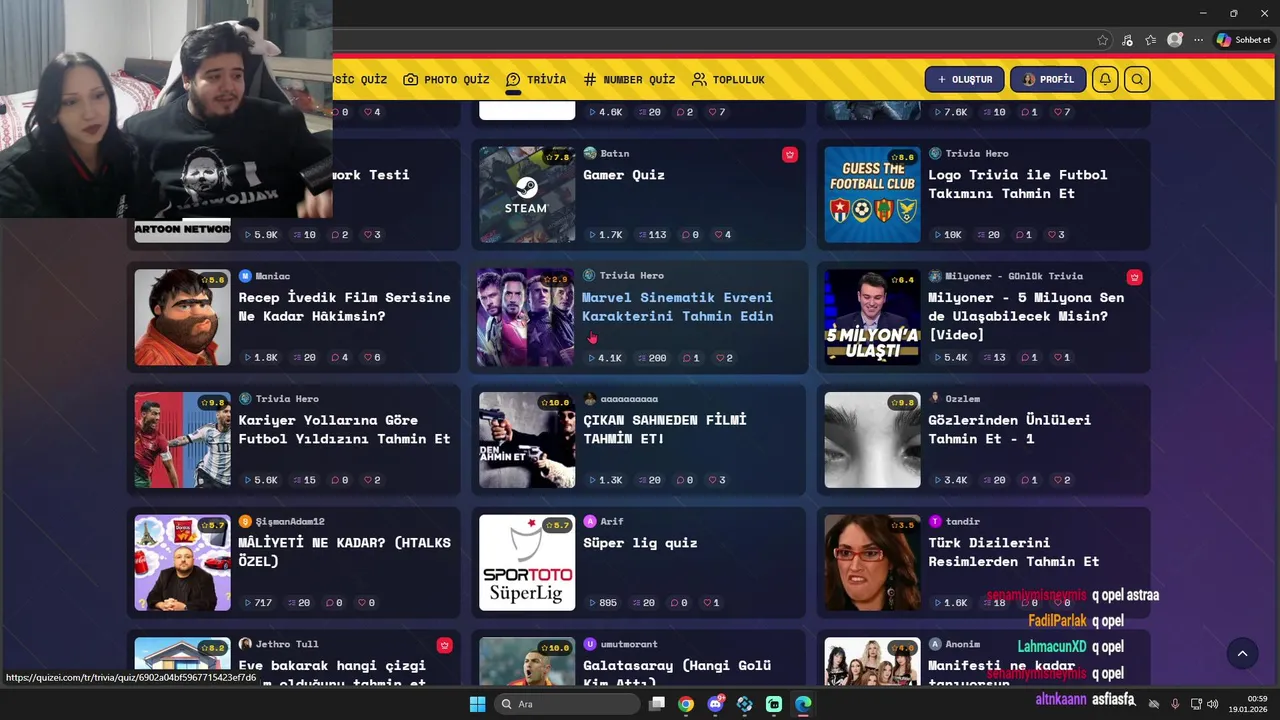Click red crown badge on Milyoner card
This screenshot has height=720, width=1280.
click(1134, 277)
